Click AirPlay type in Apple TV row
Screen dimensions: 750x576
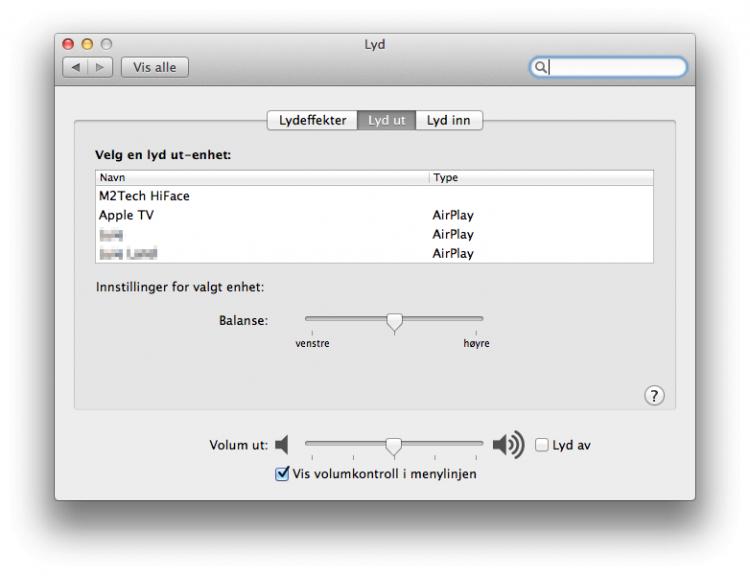(x=452, y=215)
